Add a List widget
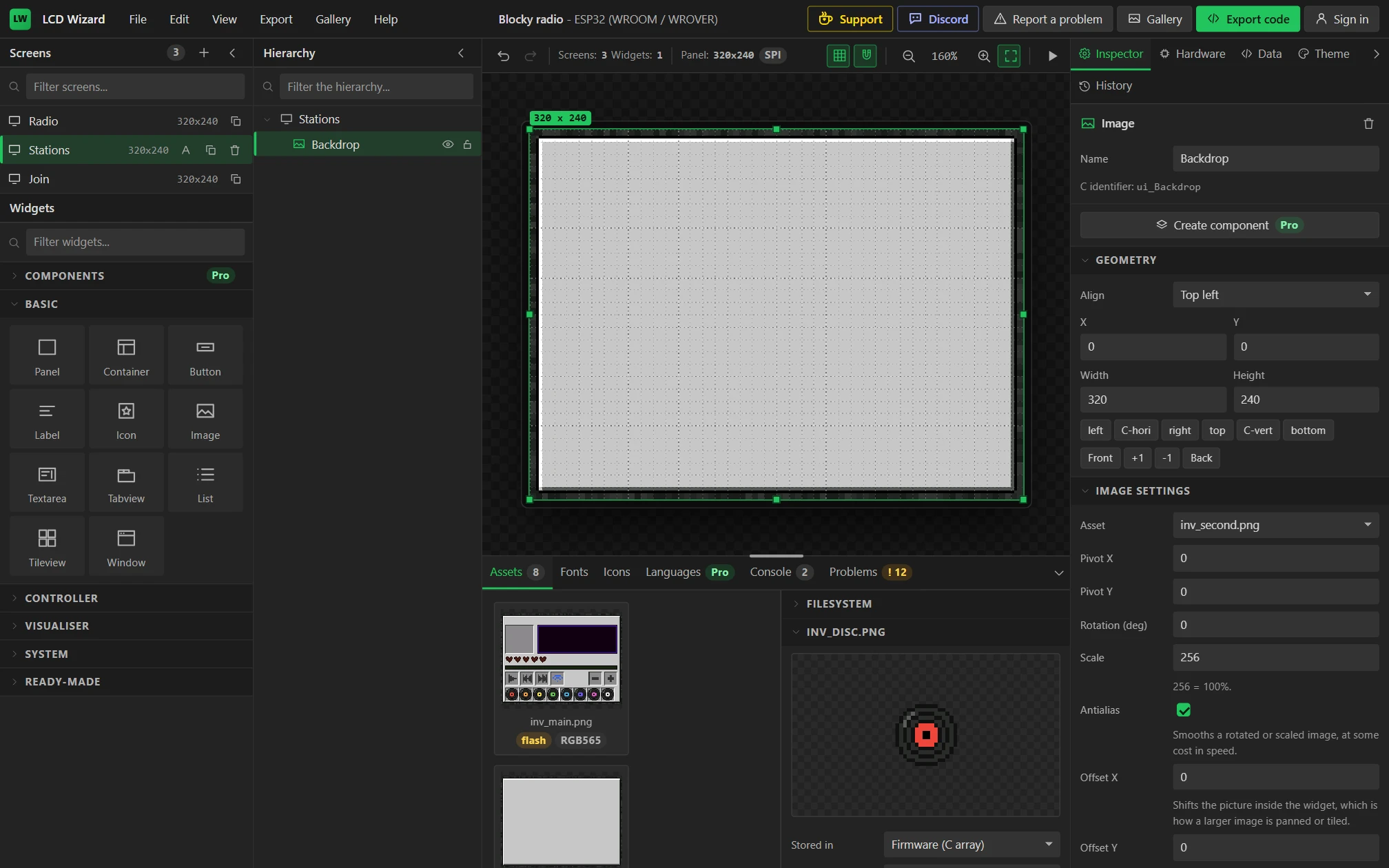This screenshot has width=1389, height=868. pos(205,482)
